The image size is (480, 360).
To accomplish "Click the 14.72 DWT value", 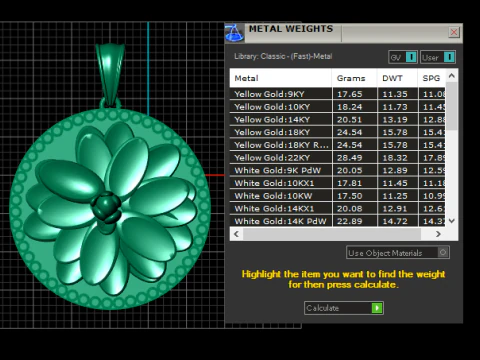I will tap(395, 221).
